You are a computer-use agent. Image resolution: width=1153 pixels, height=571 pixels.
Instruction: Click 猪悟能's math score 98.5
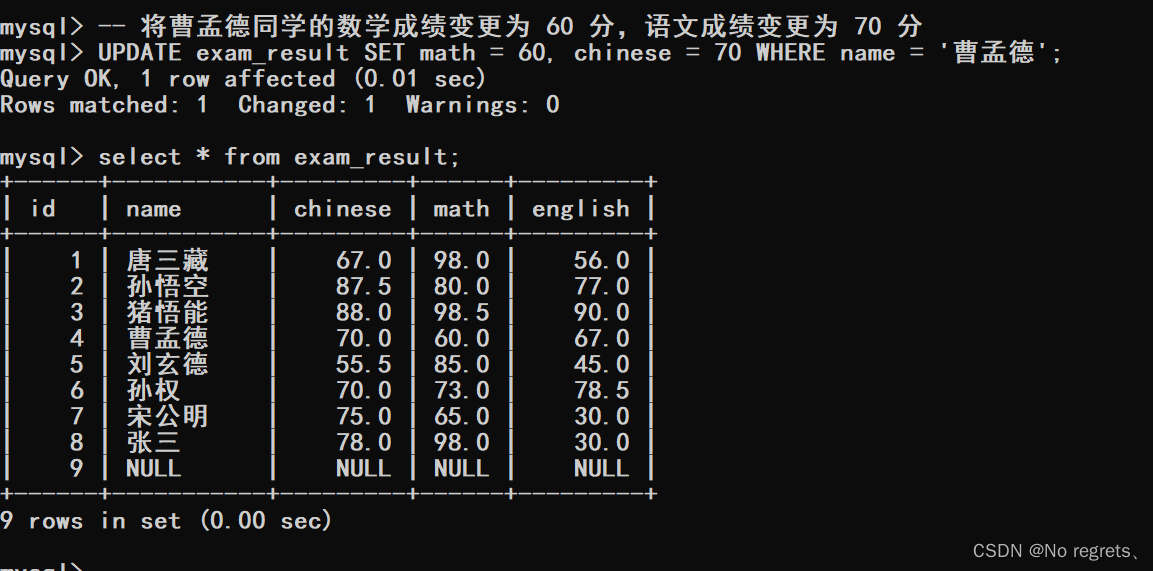coord(461,312)
